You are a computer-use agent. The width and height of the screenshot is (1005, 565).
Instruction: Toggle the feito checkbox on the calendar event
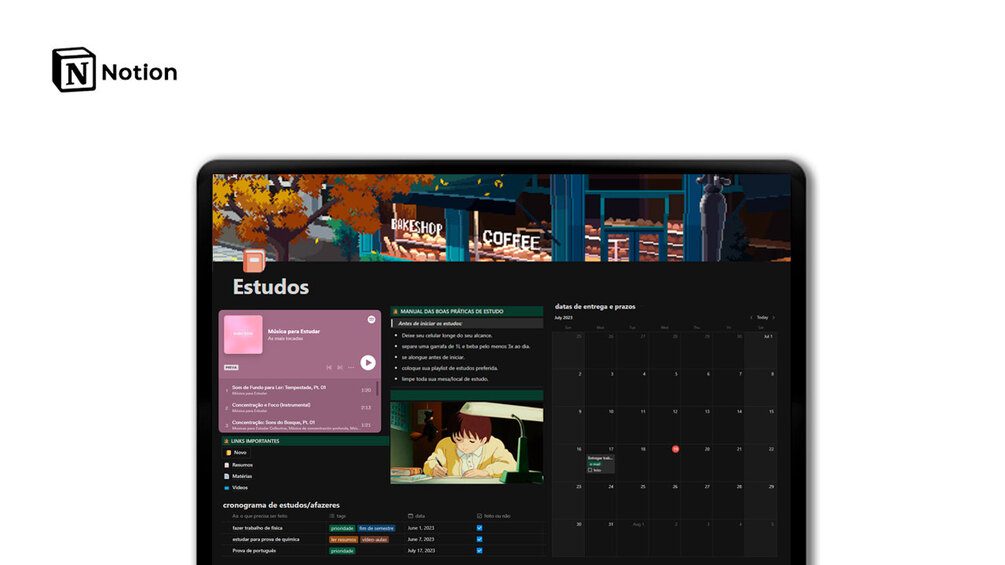pyautogui.click(x=590, y=470)
